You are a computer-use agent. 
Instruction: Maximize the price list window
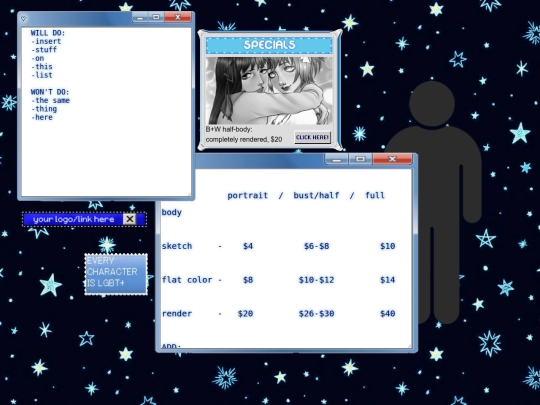pyautogui.click(x=360, y=159)
